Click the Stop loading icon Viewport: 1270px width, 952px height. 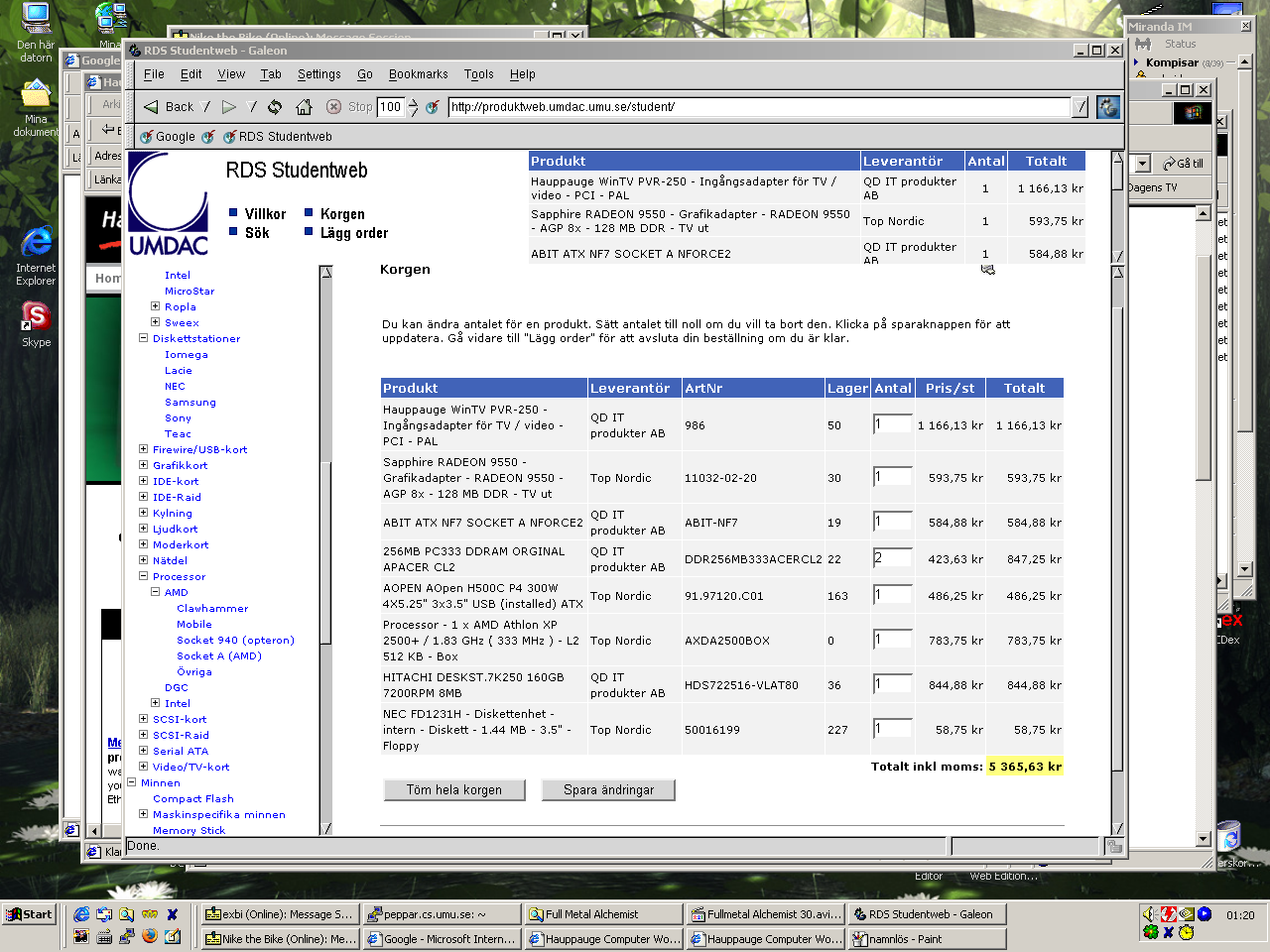coord(334,107)
